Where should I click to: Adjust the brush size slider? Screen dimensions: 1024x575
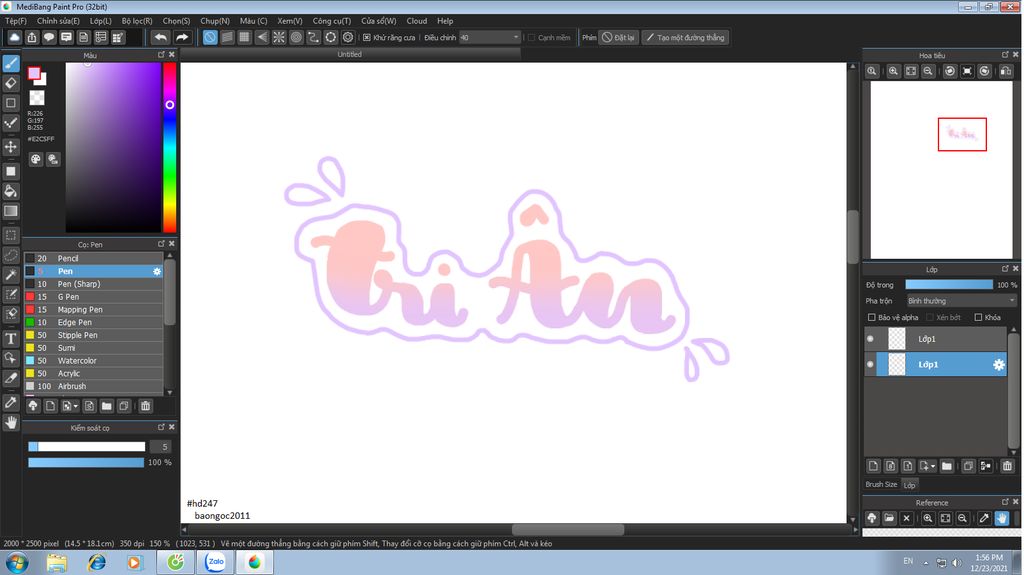point(86,446)
